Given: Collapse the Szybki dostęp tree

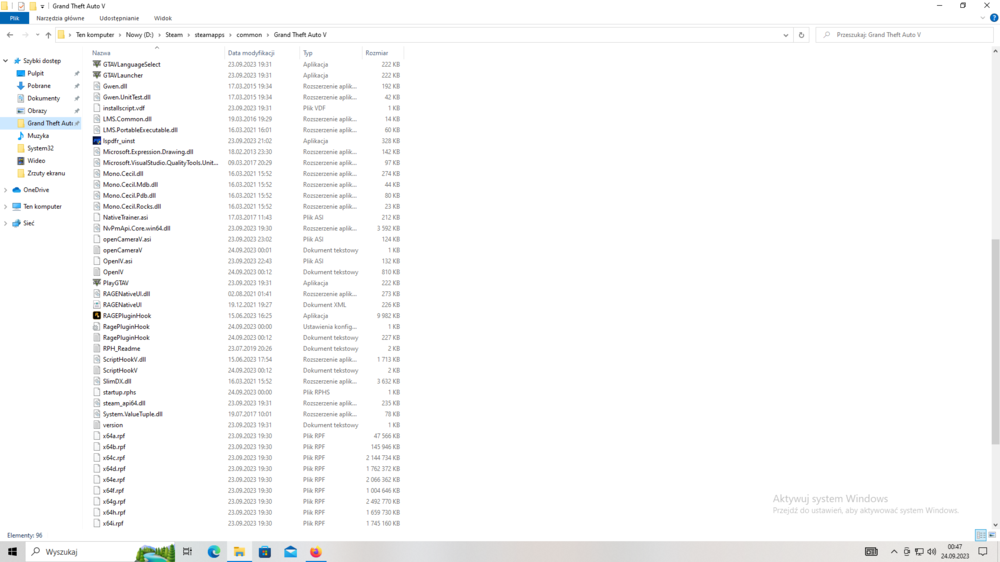Looking at the screenshot, I should click(6, 61).
